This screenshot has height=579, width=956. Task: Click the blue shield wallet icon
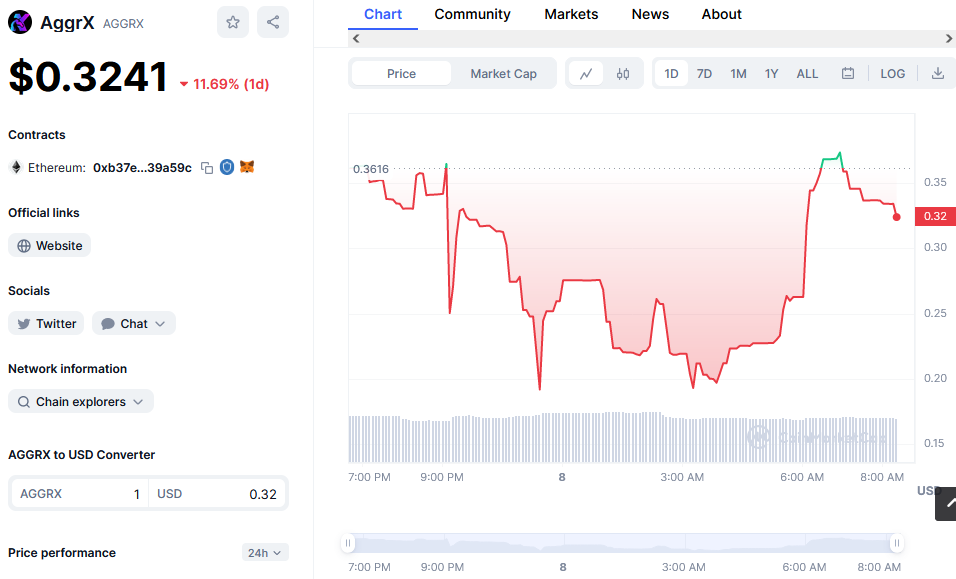coord(227,167)
